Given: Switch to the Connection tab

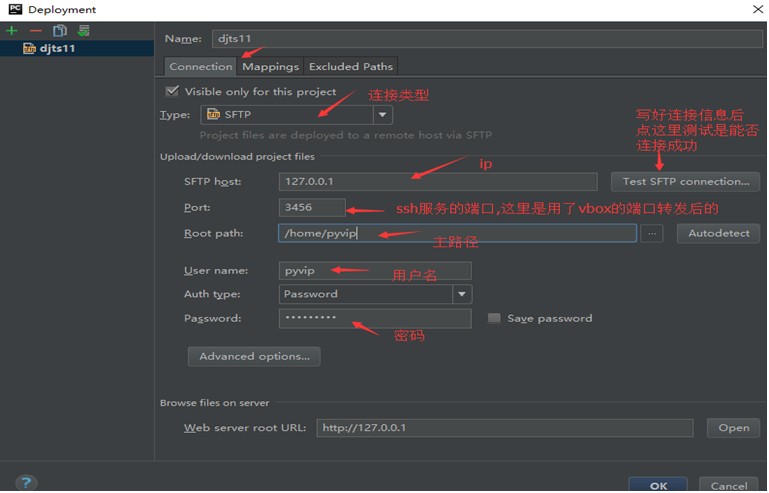Looking at the screenshot, I should [x=201, y=67].
